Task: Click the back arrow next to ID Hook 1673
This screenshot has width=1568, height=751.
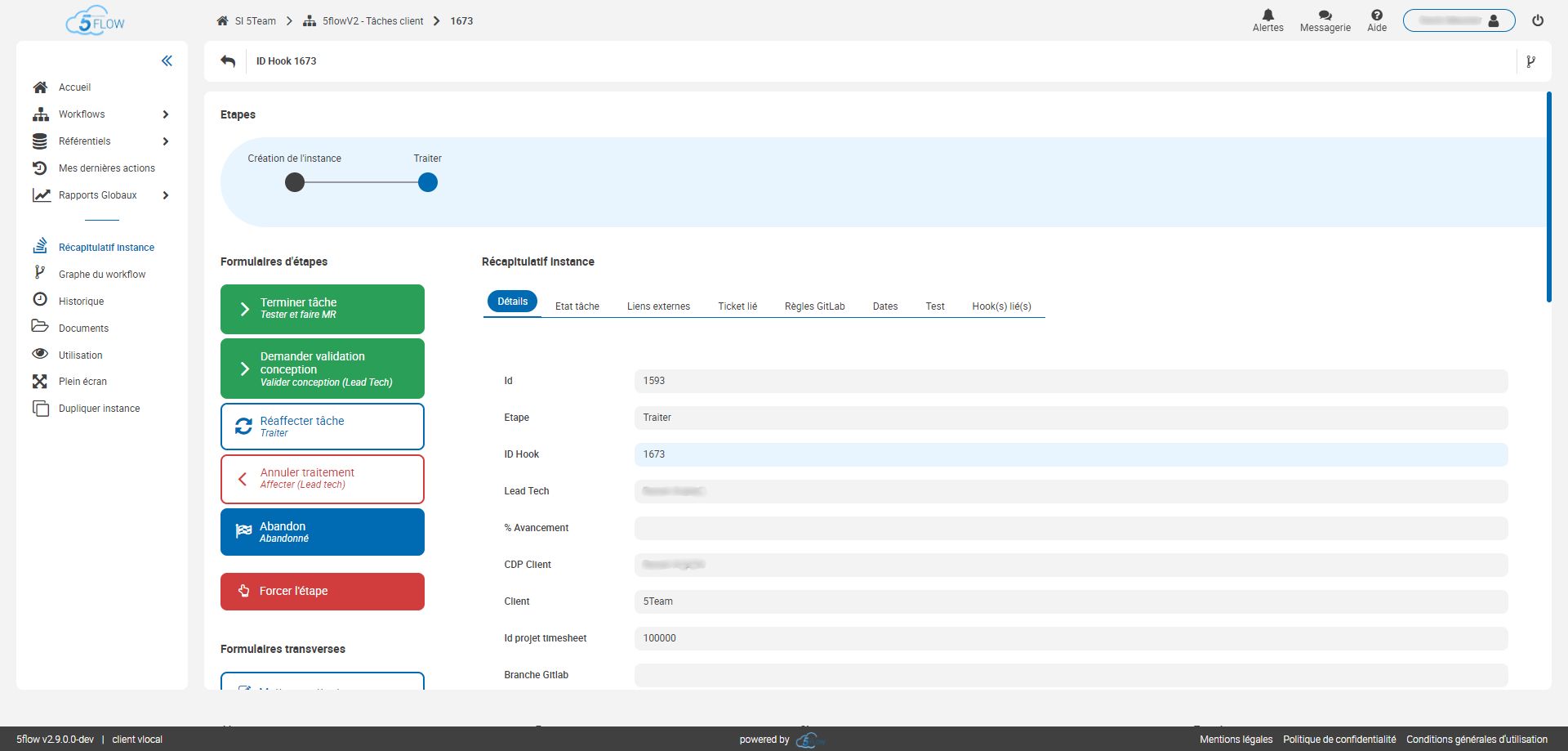Action: pyautogui.click(x=228, y=61)
